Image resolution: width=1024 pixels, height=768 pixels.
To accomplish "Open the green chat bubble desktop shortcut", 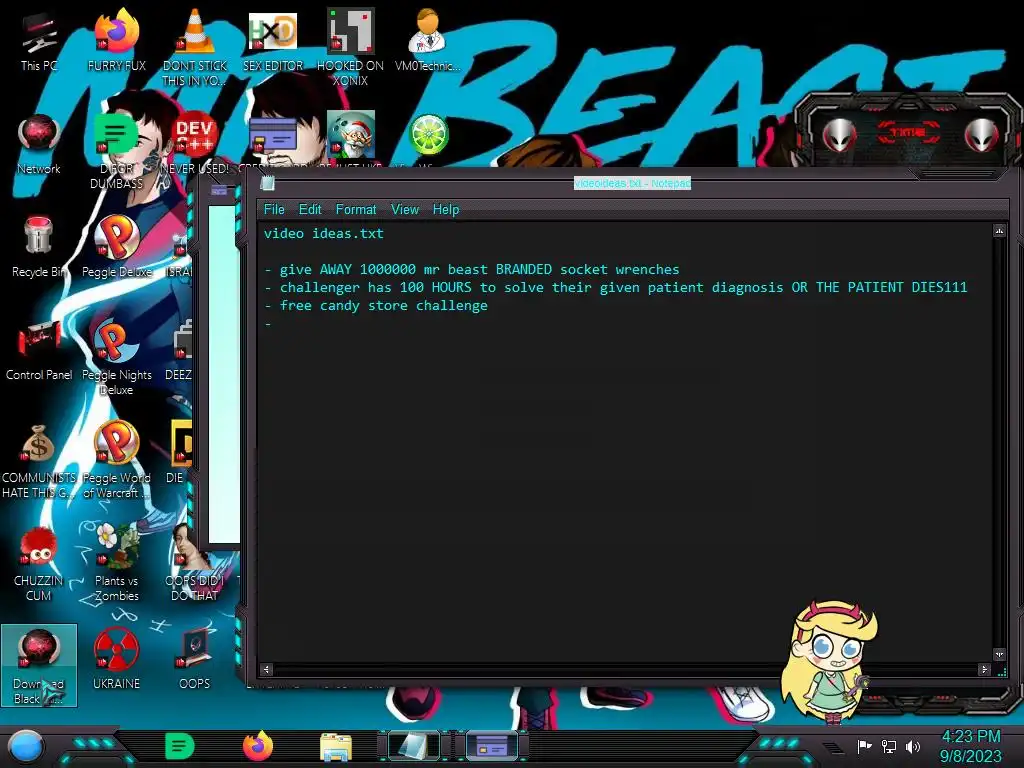I will pyautogui.click(x=116, y=150).
